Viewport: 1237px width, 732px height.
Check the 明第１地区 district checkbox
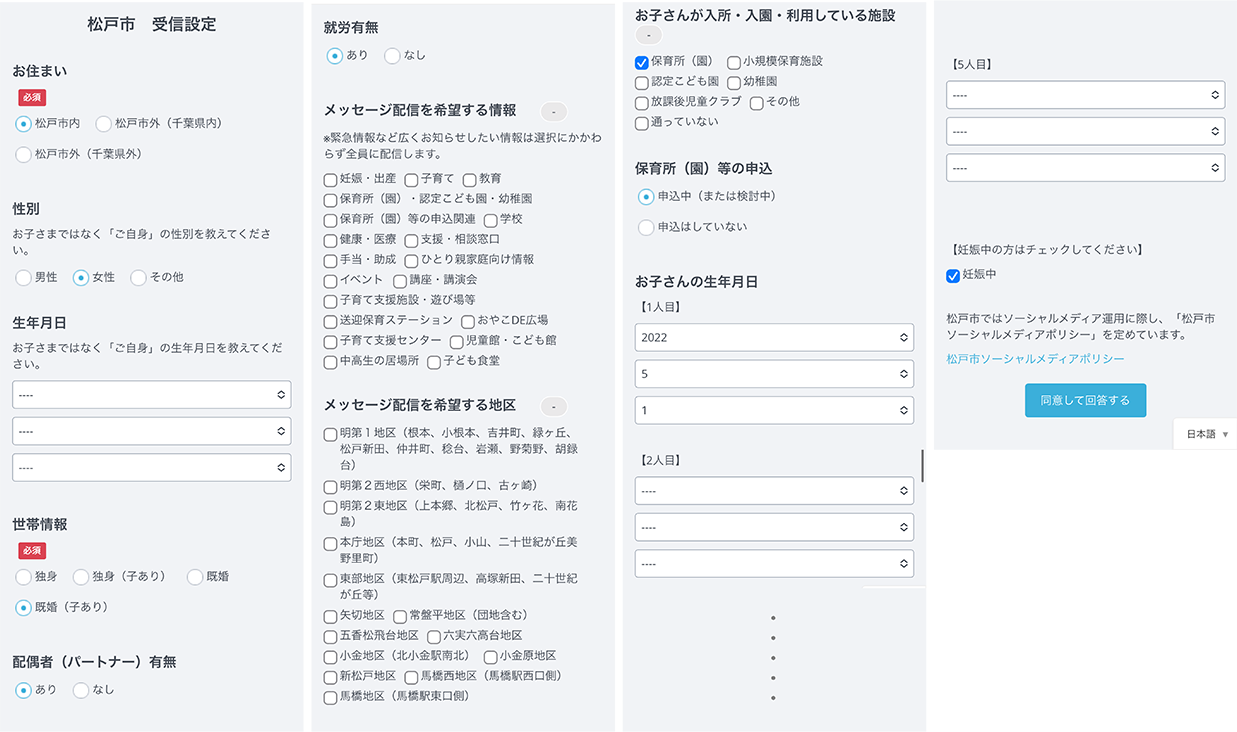click(329, 434)
